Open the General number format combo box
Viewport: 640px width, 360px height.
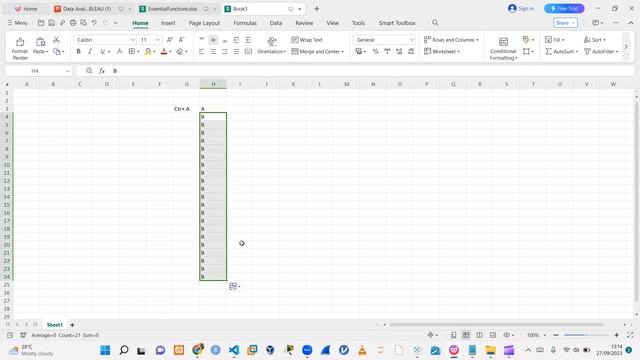coord(384,40)
